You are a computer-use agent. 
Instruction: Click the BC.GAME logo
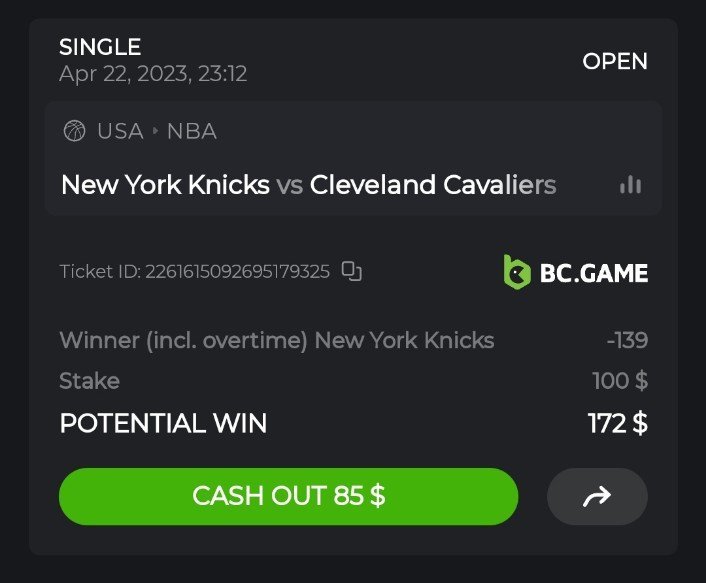(575, 272)
